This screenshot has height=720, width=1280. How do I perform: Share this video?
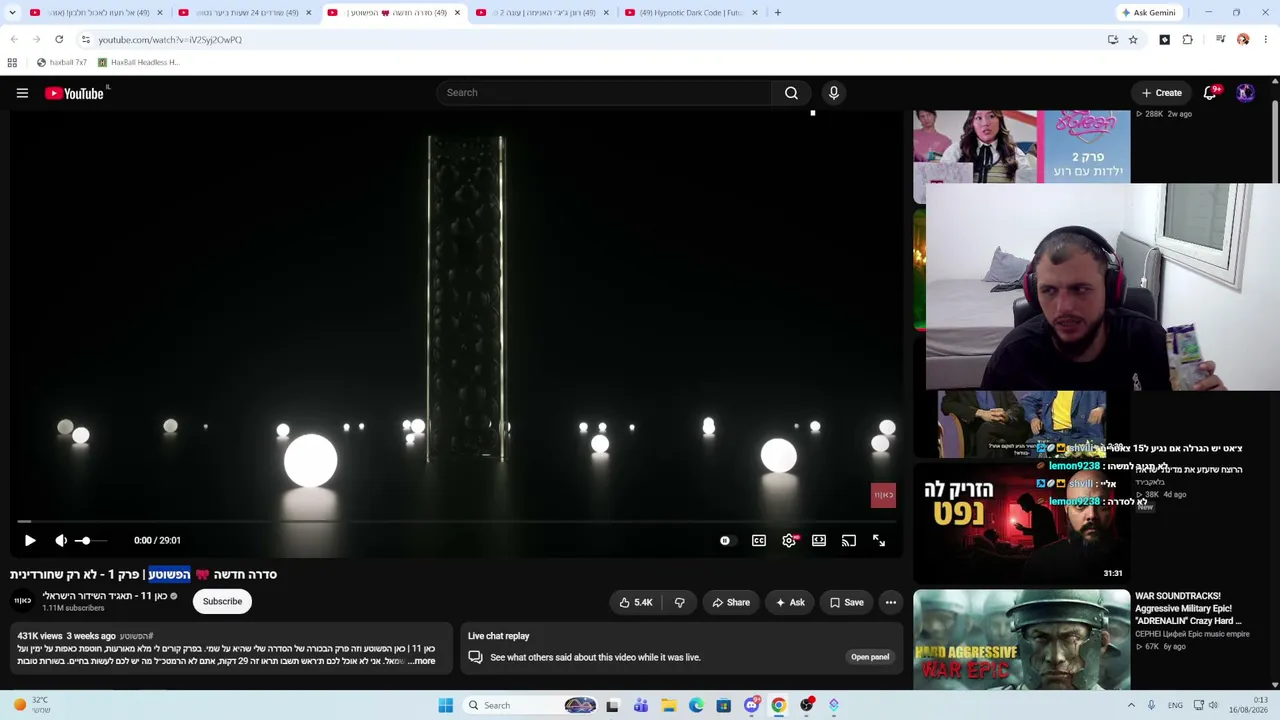731,602
